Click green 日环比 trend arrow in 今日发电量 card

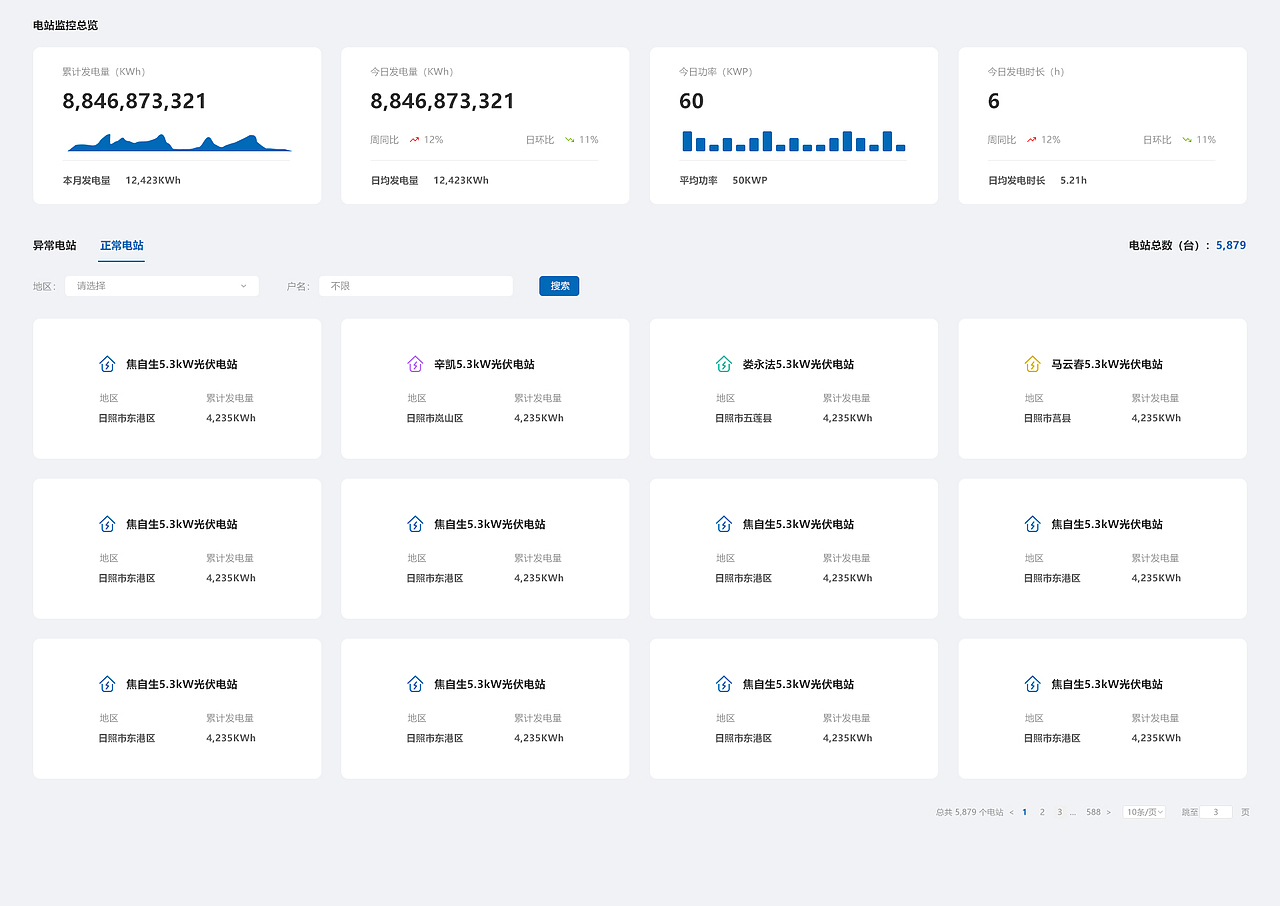(569, 140)
